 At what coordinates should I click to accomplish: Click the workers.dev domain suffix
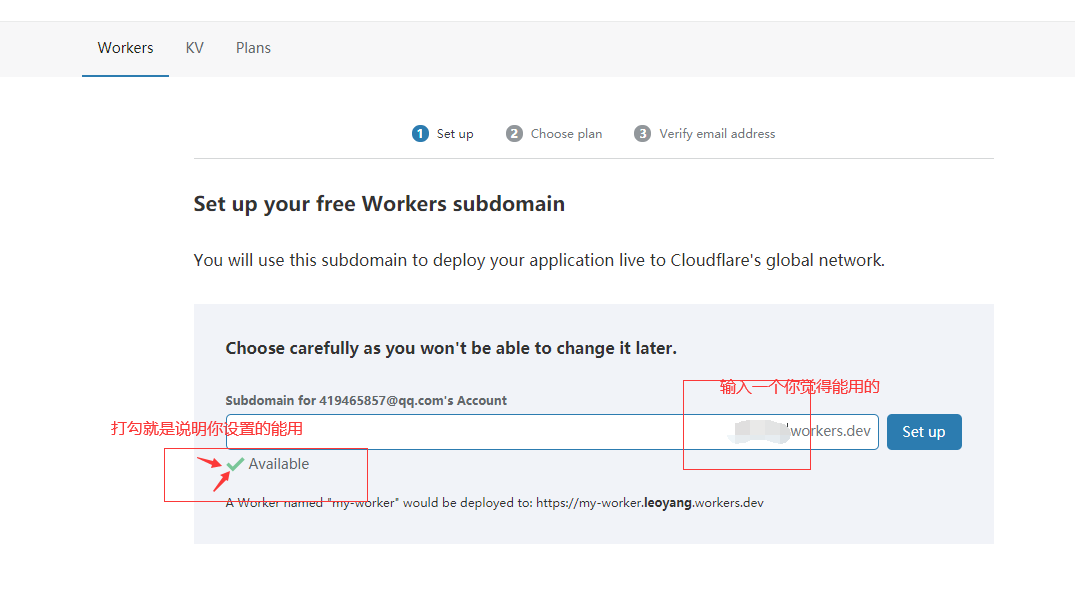(830, 432)
